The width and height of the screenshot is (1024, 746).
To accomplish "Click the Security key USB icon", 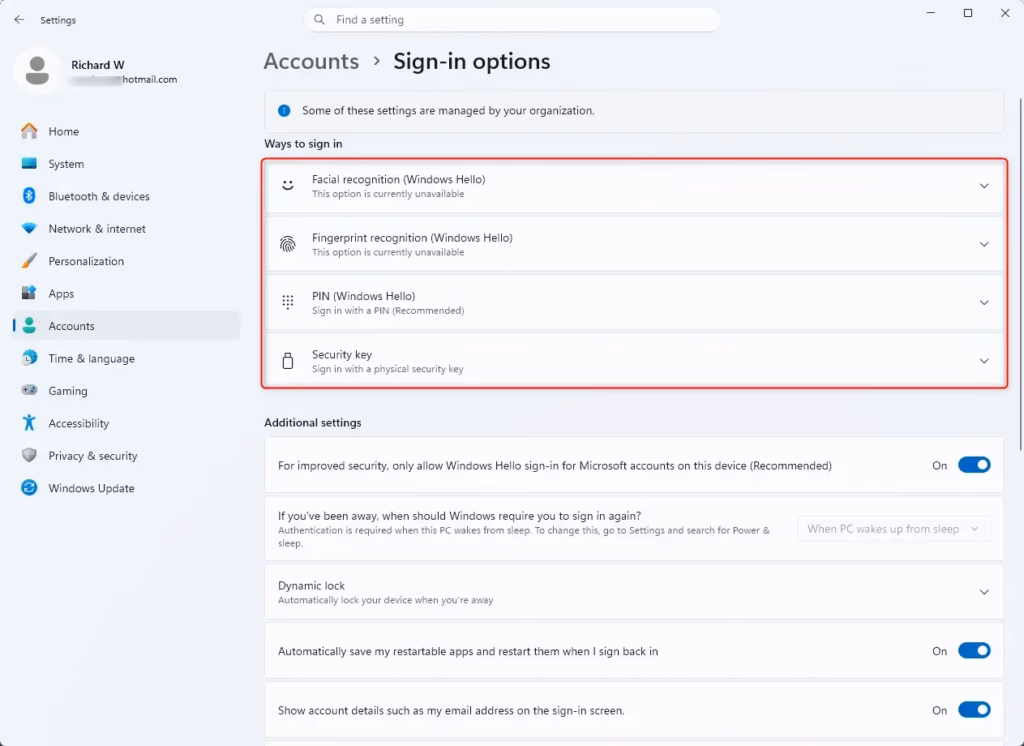I will (287, 361).
